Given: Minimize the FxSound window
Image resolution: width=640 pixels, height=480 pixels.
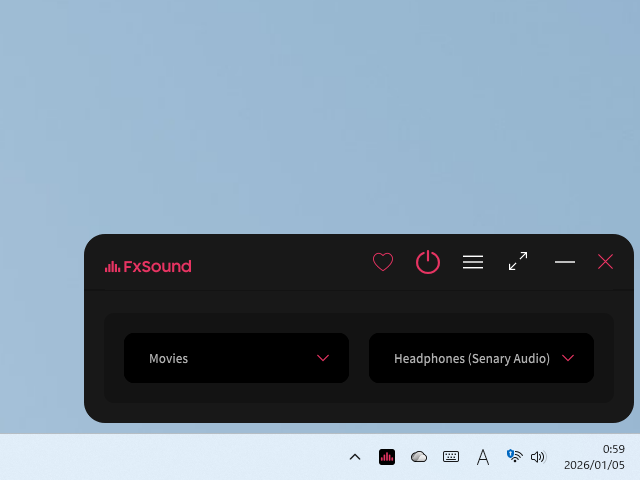Looking at the screenshot, I should click(565, 262).
